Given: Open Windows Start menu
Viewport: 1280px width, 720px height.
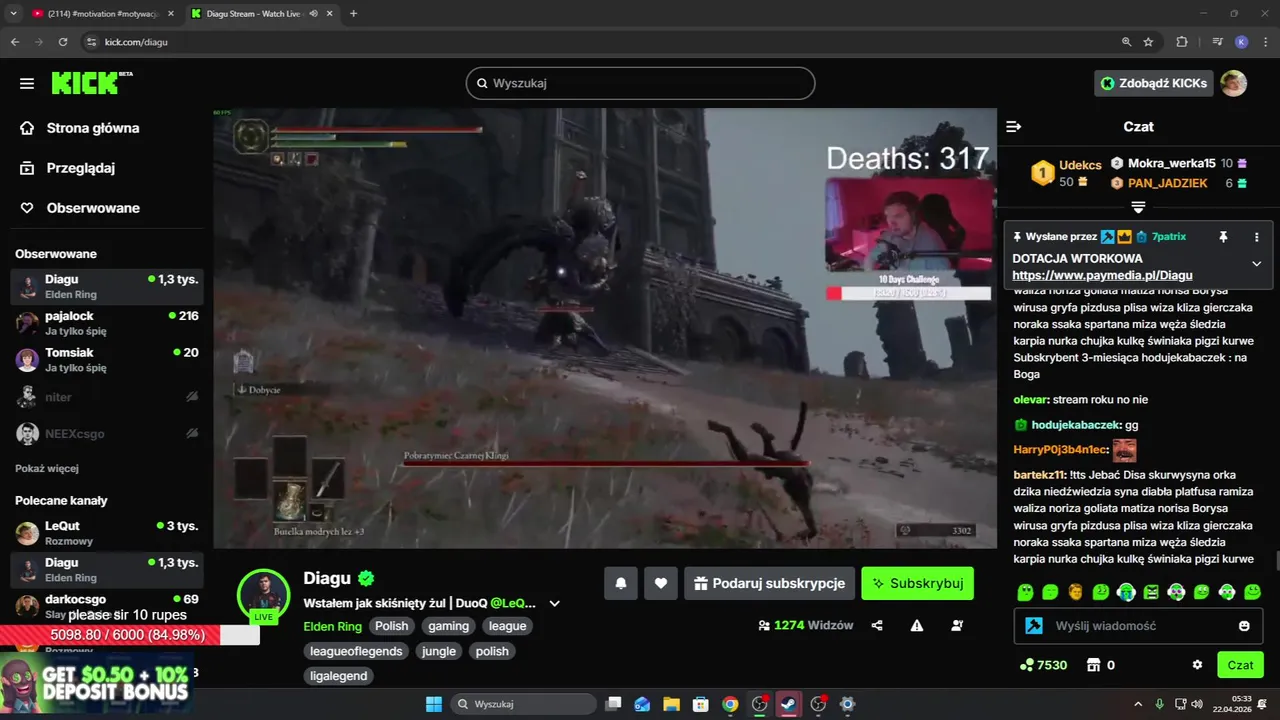Looking at the screenshot, I should coord(434,704).
